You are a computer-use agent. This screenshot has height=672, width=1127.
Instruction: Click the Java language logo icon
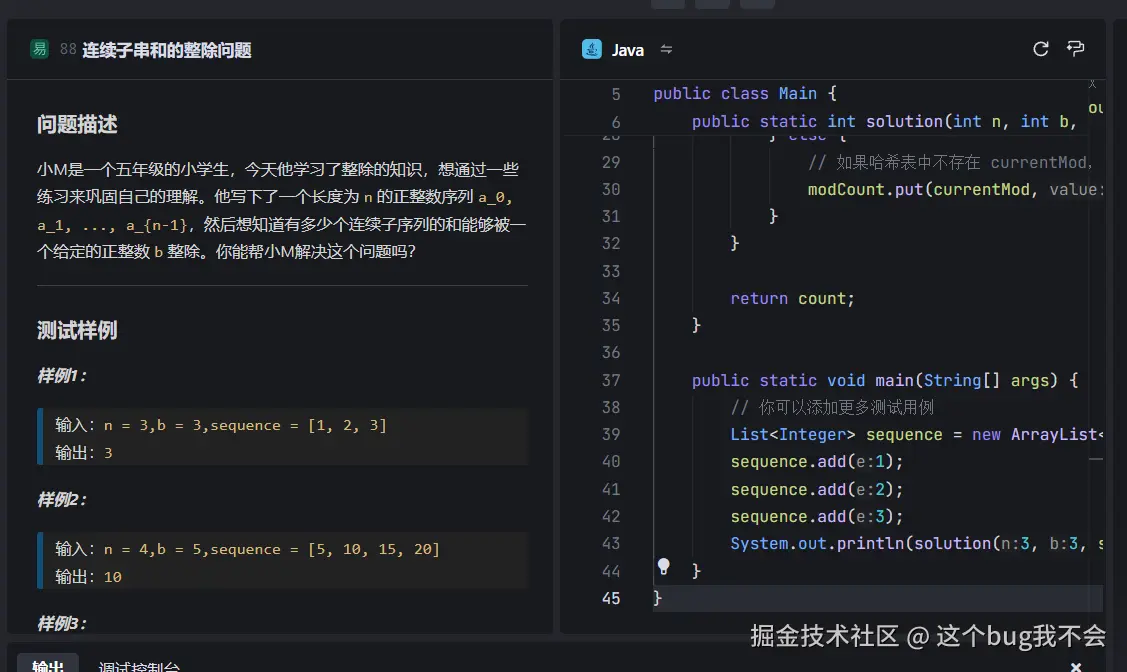[591, 48]
